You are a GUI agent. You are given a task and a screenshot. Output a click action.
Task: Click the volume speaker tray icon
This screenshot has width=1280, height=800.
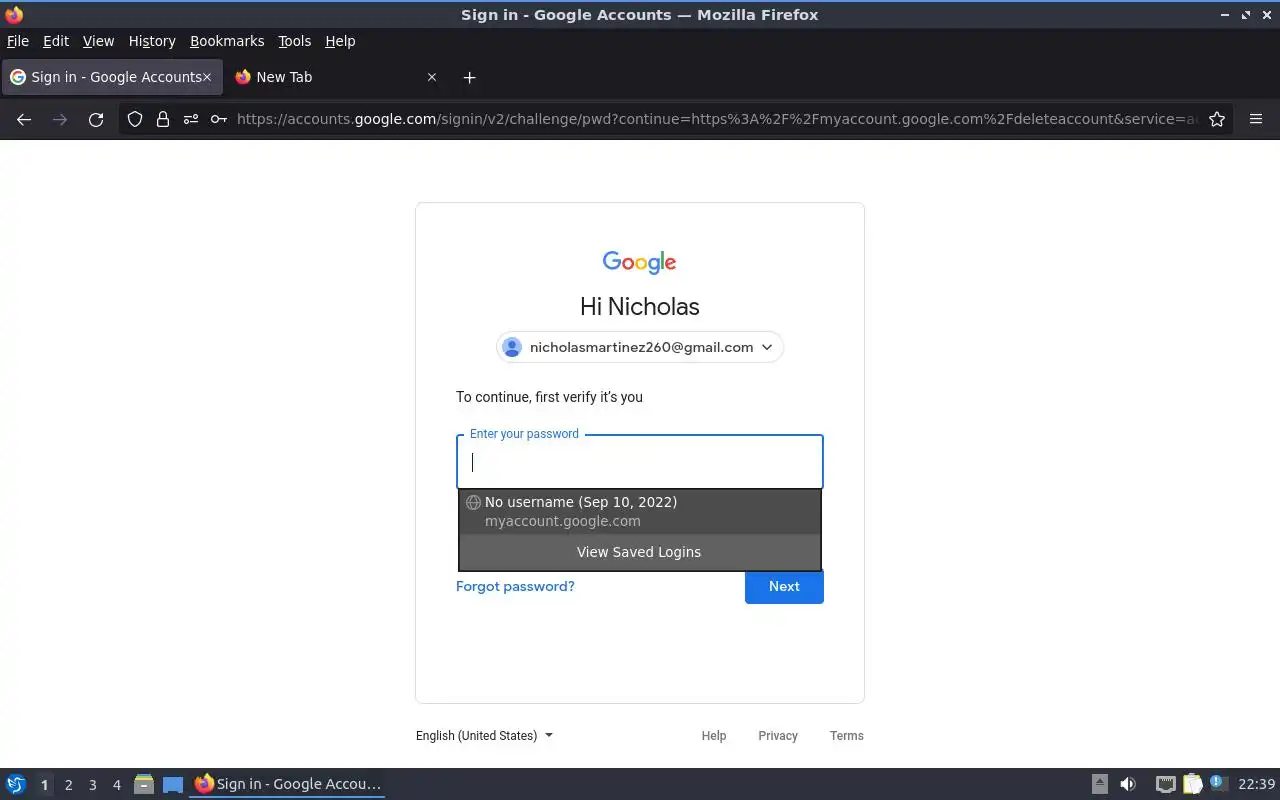pos(1128,784)
